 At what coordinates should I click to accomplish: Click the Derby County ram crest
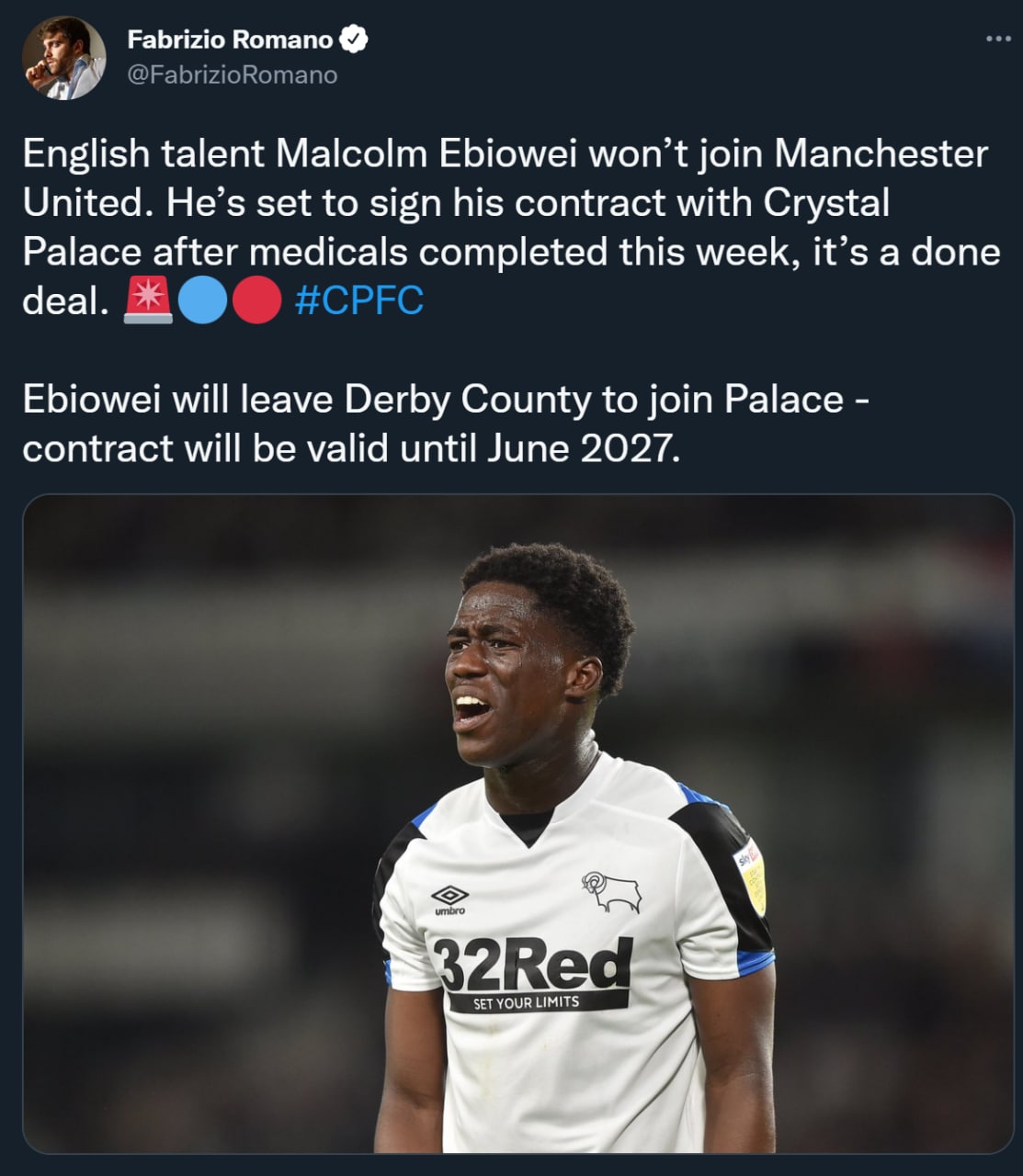point(610,891)
